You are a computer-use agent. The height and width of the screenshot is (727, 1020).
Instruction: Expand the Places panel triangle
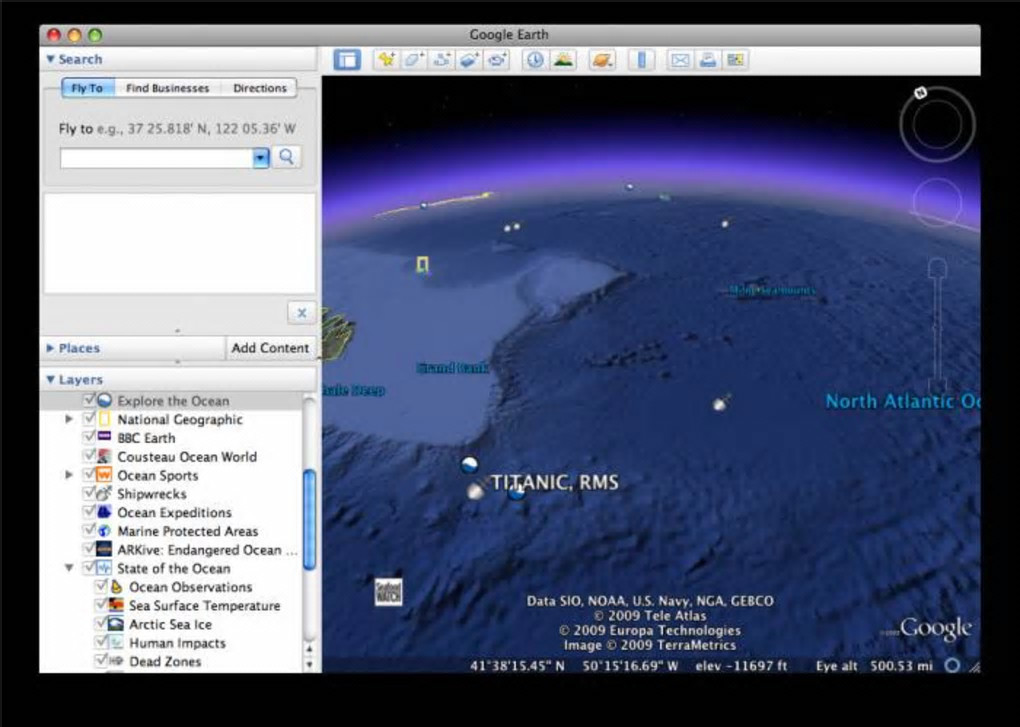[50, 349]
